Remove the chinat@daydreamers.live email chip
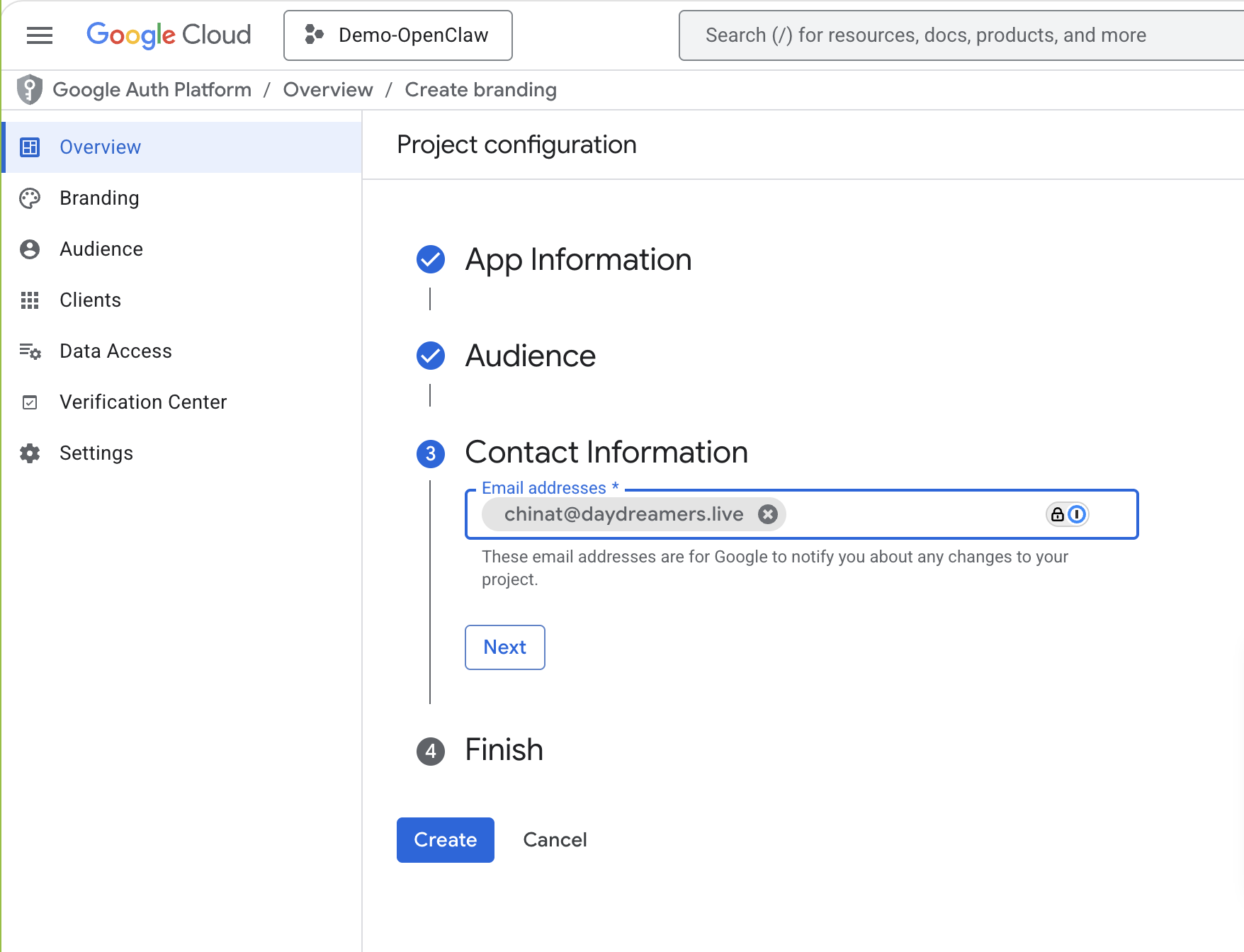 point(768,514)
